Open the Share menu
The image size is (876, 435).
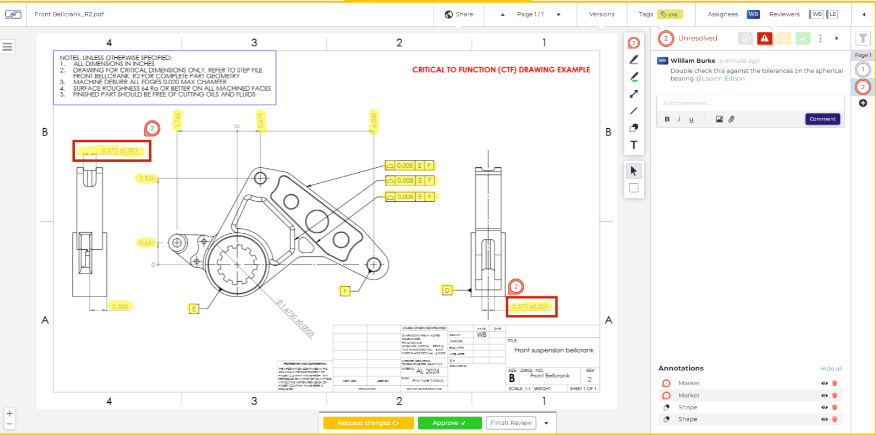459,15
